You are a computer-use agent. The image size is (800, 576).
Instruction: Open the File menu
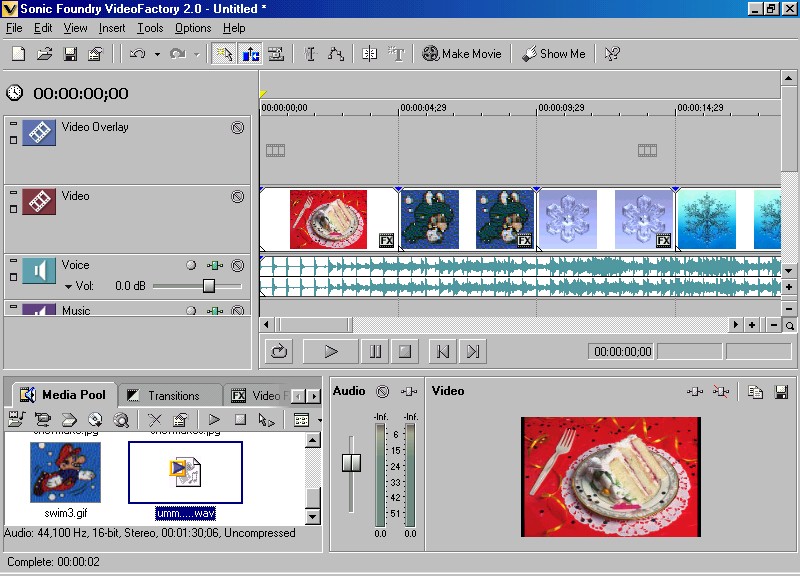pos(14,28)
